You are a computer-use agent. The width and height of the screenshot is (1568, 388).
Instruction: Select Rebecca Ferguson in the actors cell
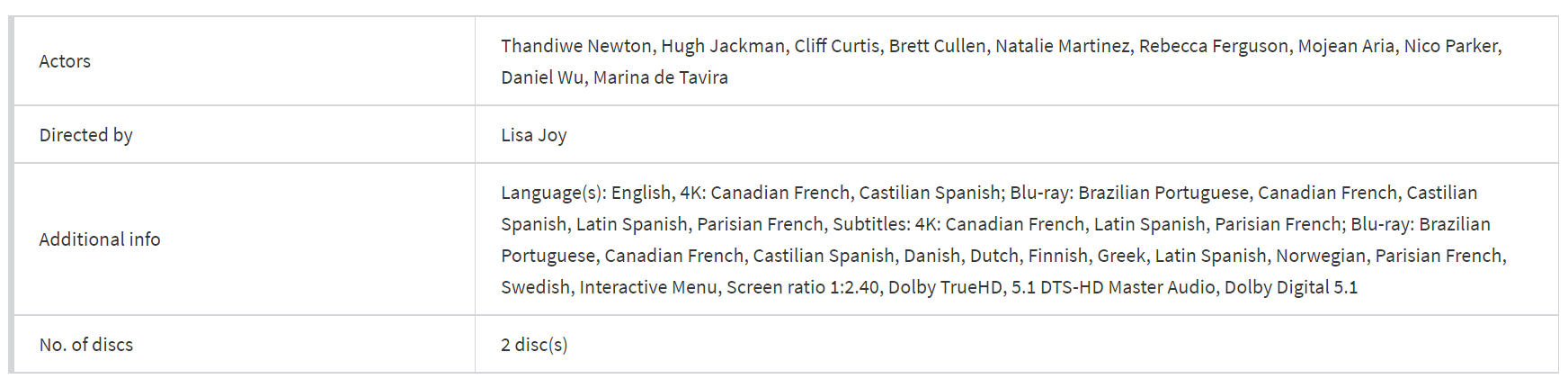(x=1214, y=46)
